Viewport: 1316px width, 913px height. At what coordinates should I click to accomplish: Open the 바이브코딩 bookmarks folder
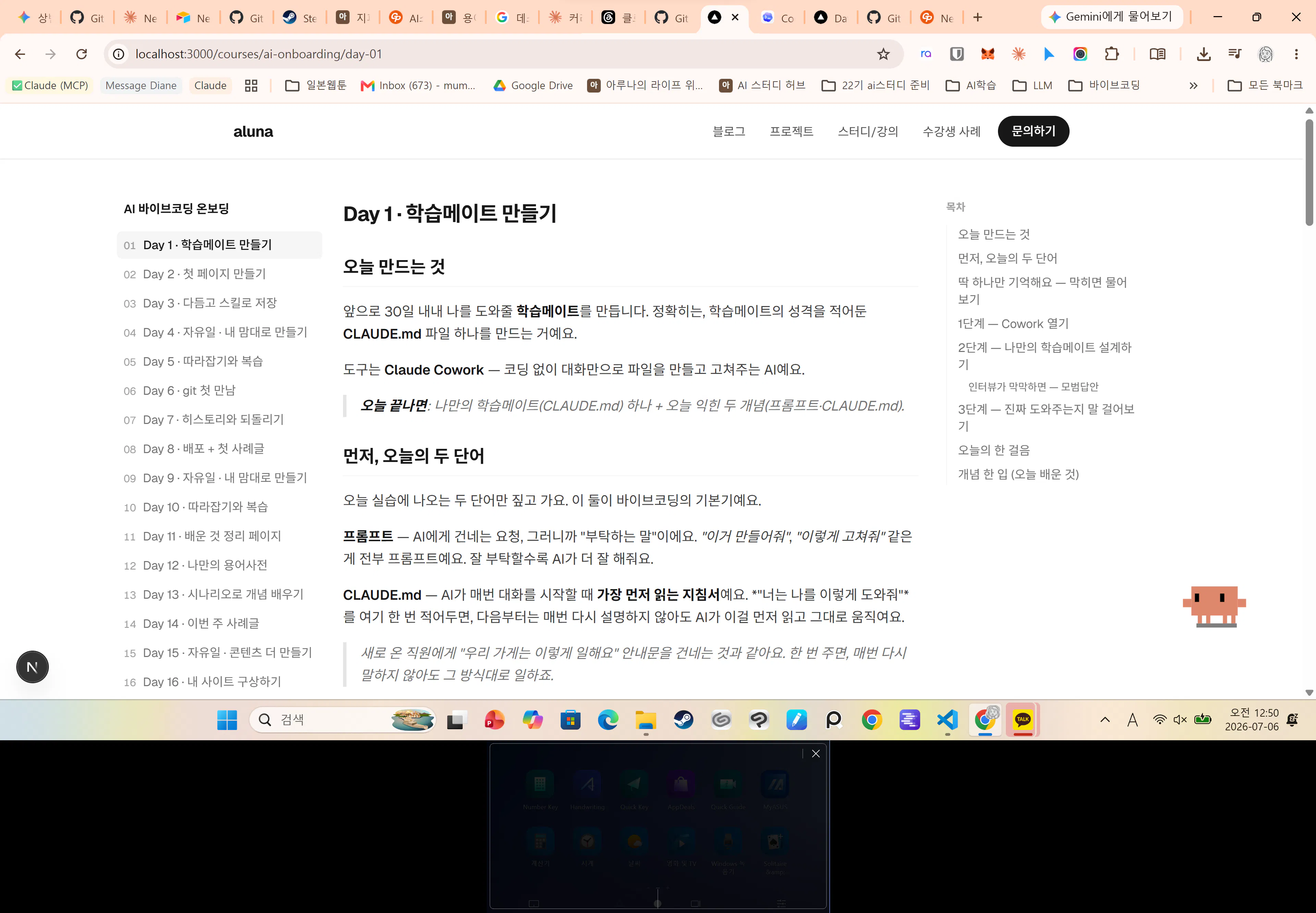point(1104,85)
